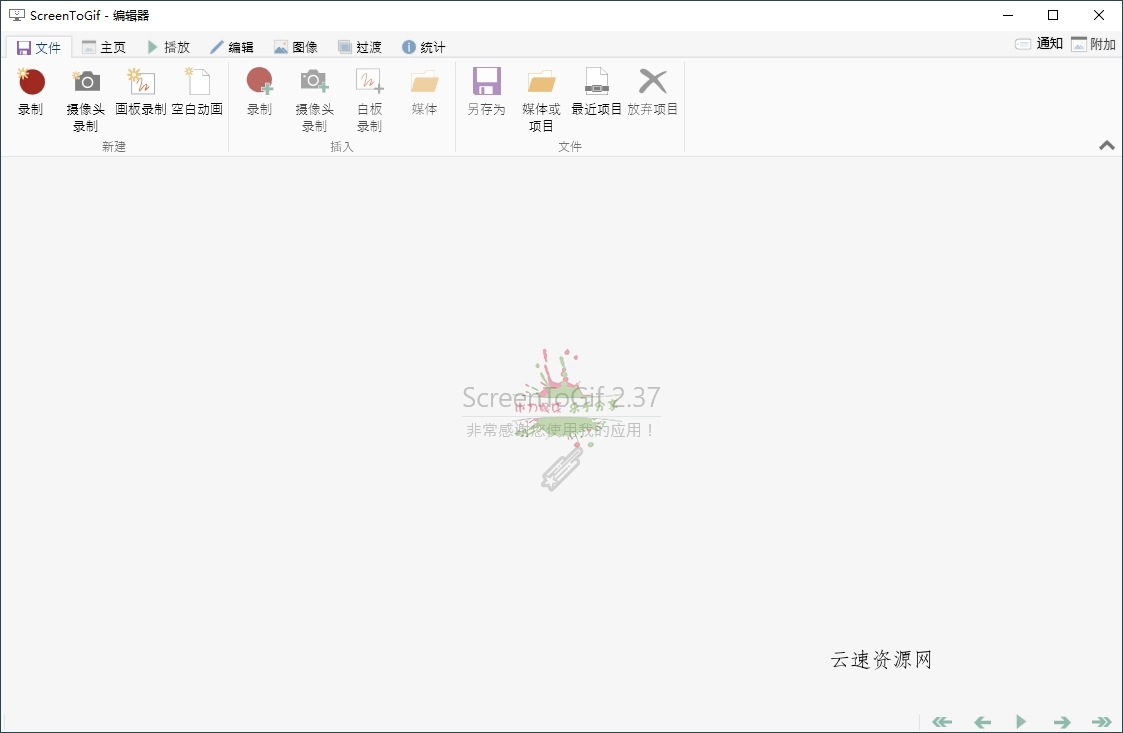Discard the current project via 放弃项目
The width and height of the screenshot is (1123, 733).
tap(653, 95)
